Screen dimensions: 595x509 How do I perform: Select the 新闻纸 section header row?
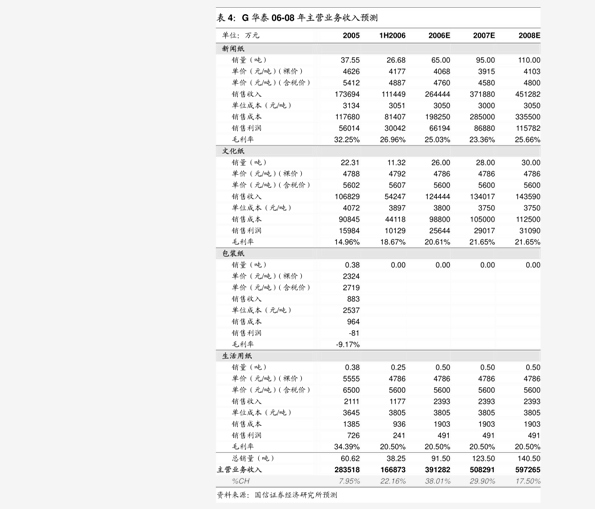[x=378, y=49]
